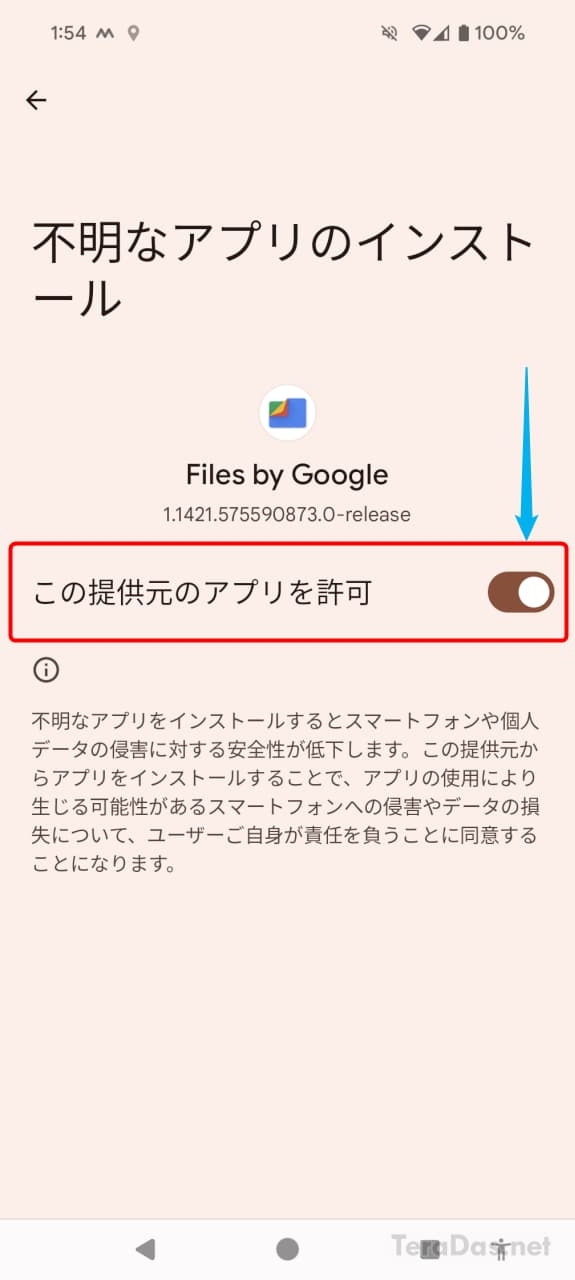
Task: Tap the info circle icon
Action: pyautogui.click(x=46, y=670)
